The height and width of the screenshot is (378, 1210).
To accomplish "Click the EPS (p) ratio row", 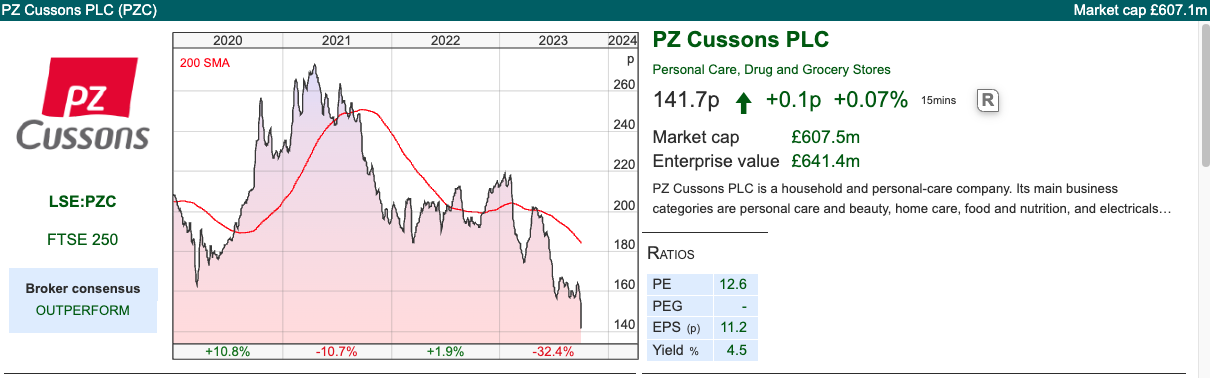I will pyautogui.click(x=703, y=328).
